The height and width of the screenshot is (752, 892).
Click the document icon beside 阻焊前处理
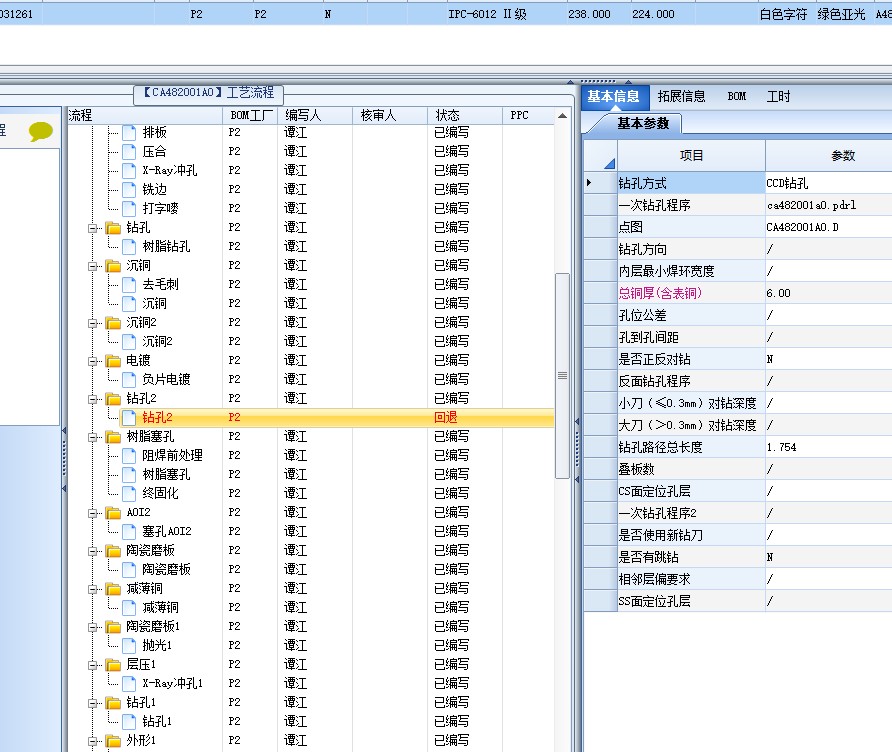(x=129, y=456)
